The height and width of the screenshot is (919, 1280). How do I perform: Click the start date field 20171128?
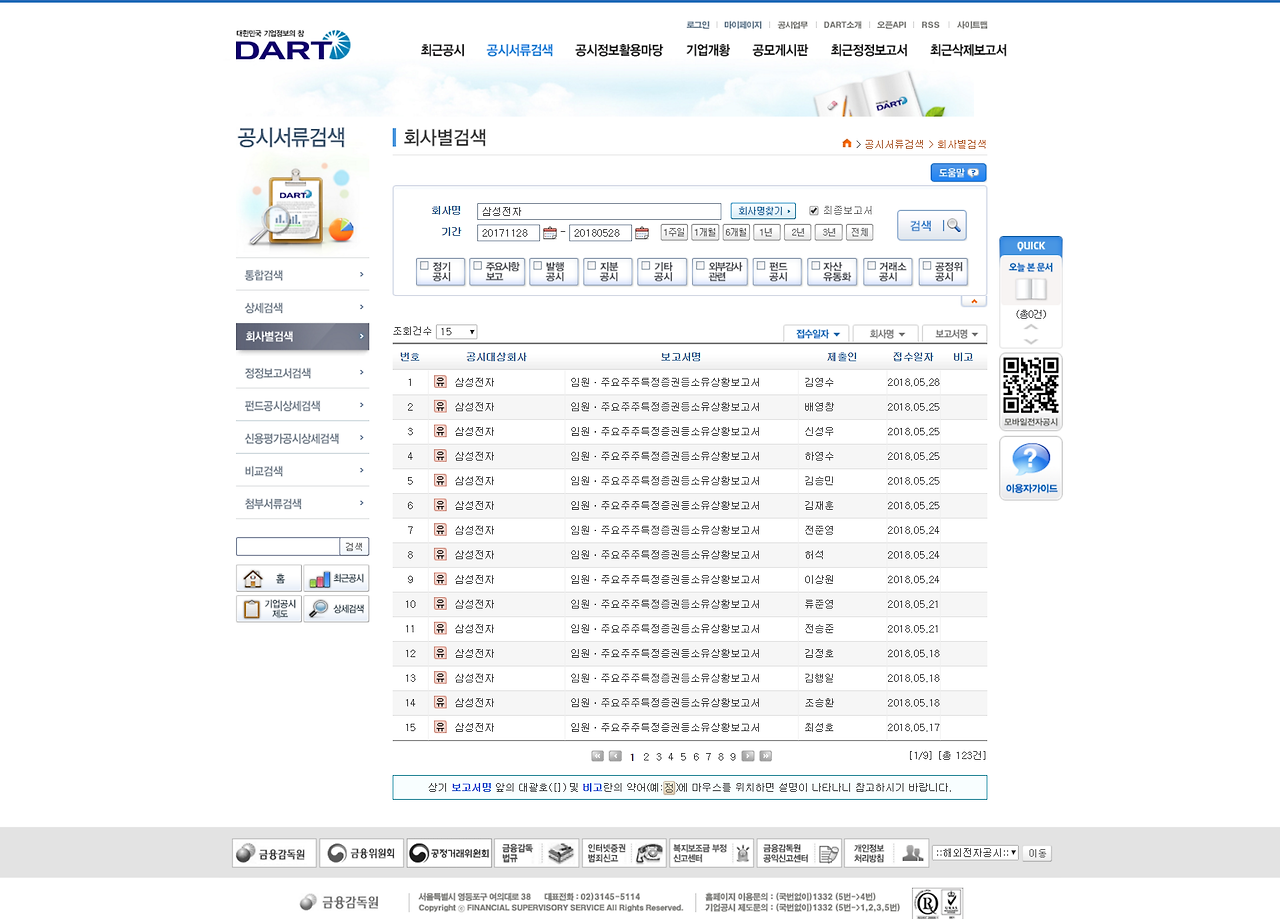point(508,233)
